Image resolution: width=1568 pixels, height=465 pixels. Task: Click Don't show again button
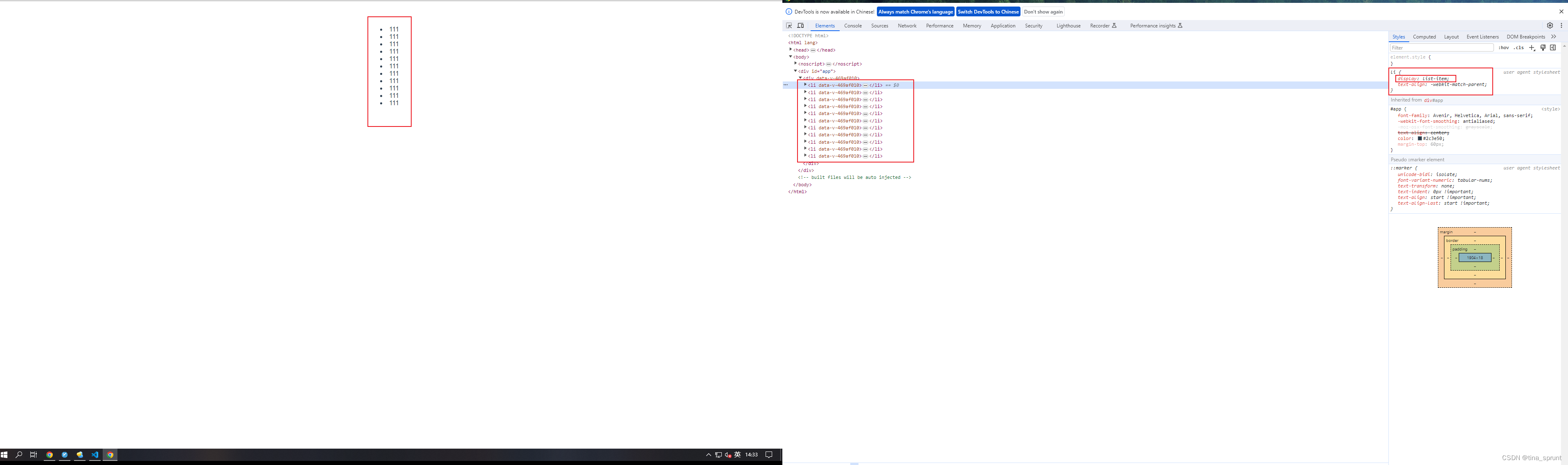[1043, 11]
